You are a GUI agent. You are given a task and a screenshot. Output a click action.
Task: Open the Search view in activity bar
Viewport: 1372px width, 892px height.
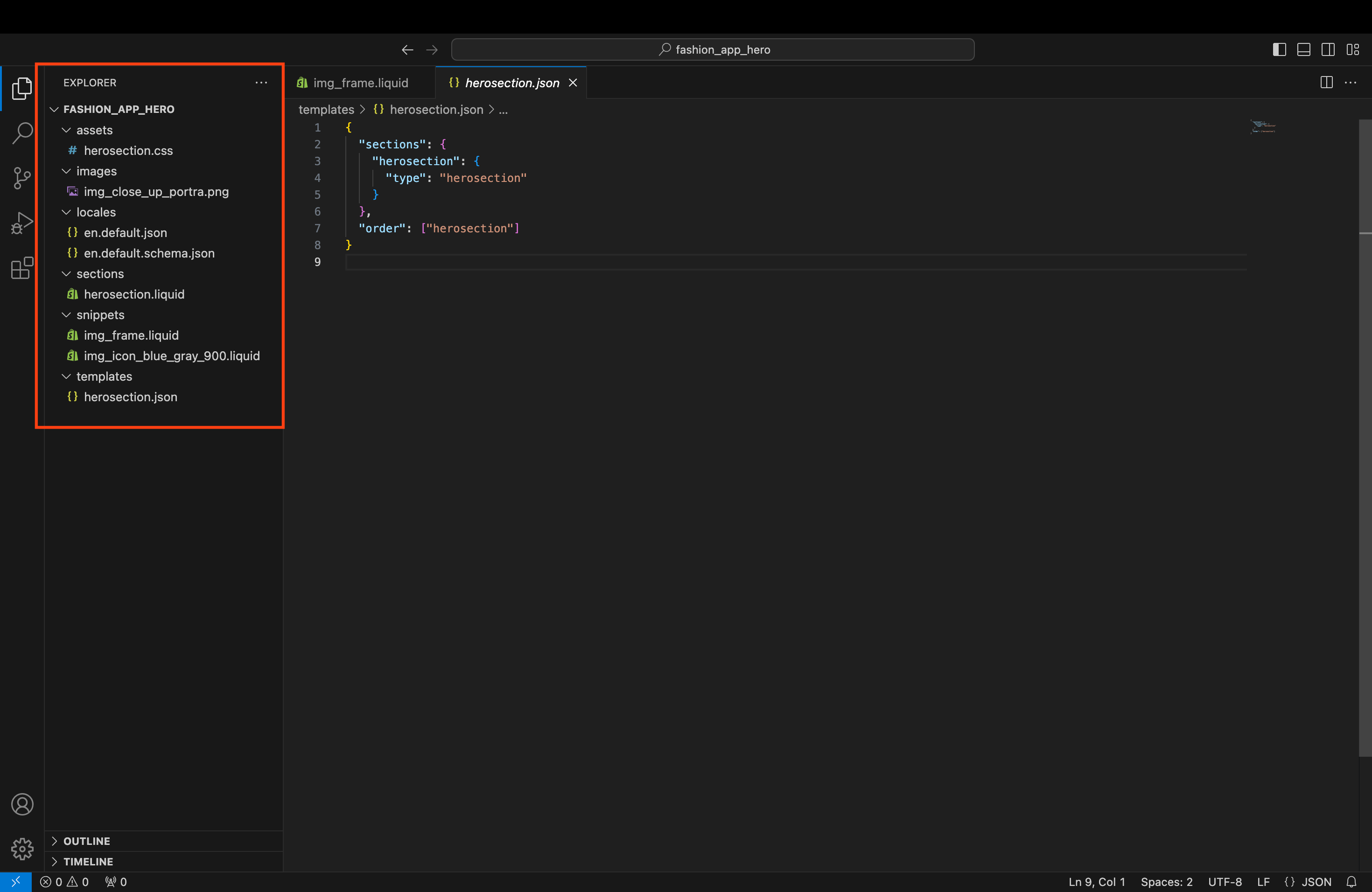point(22,132)
